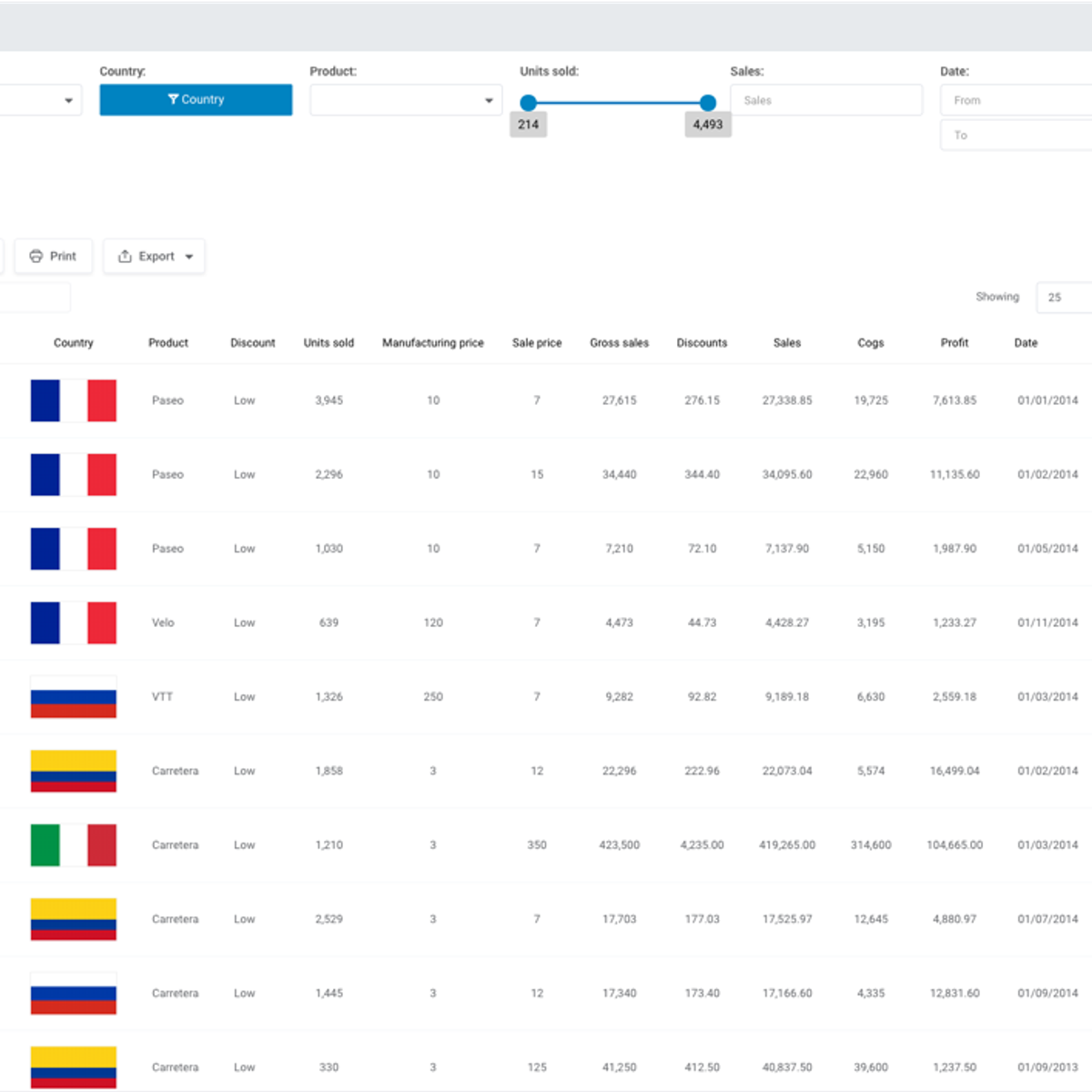Open the Showing rows-per-page selector
The image size is (1092, 1092).
coord(1063,298)
